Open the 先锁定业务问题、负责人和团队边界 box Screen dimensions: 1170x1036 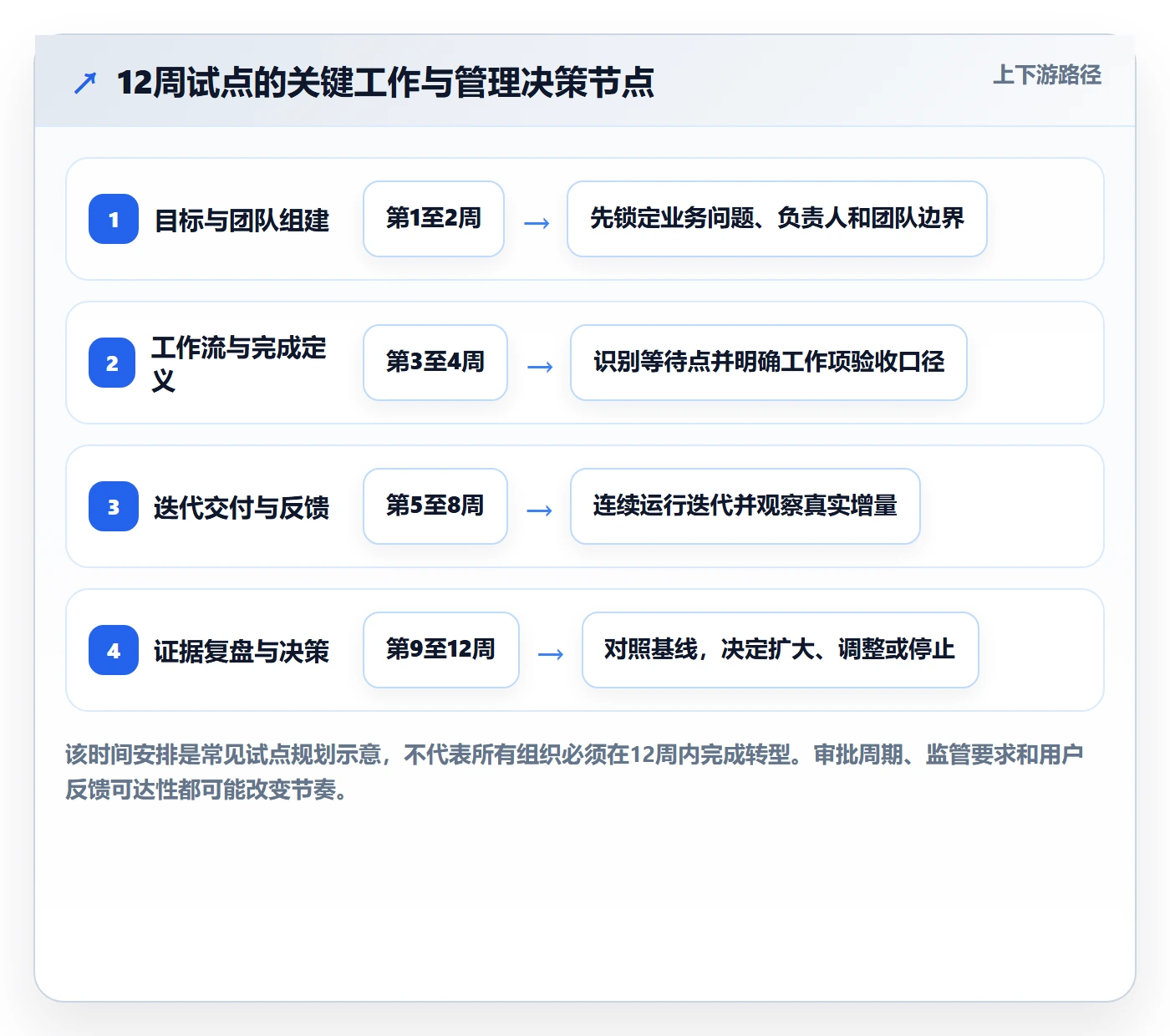click(x=777, y=219)
